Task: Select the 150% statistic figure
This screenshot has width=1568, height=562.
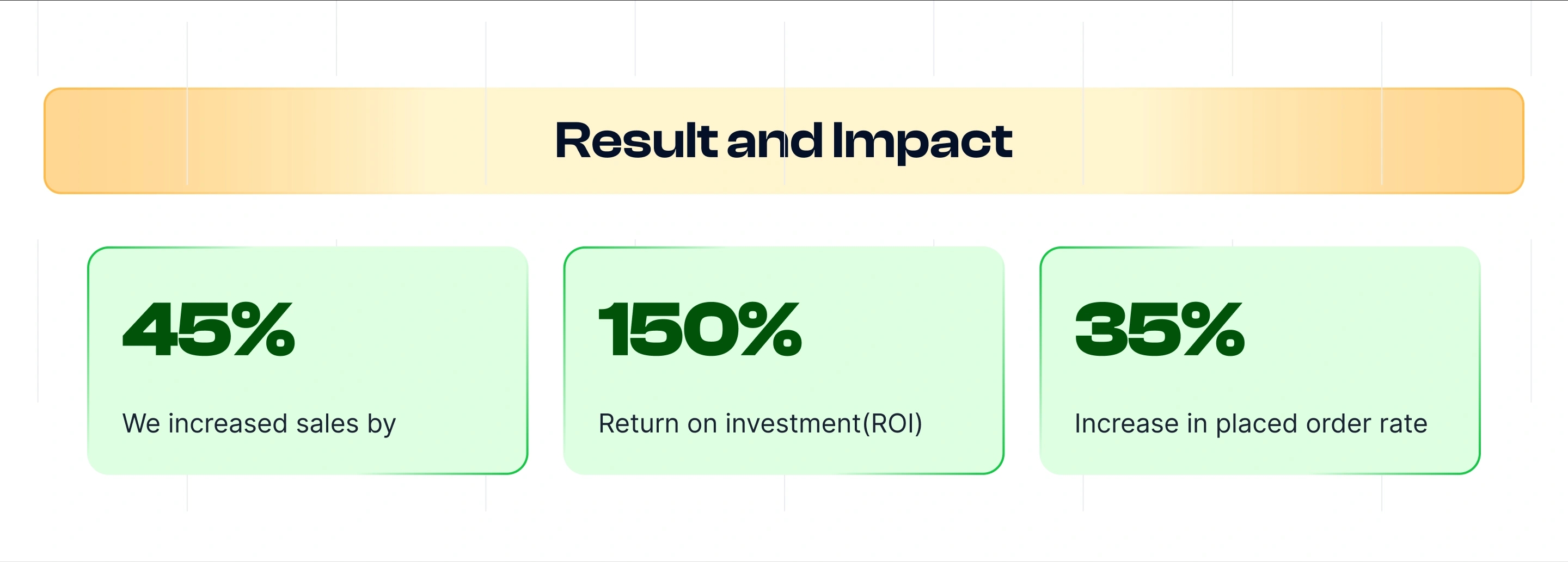Action: point(700,329)
